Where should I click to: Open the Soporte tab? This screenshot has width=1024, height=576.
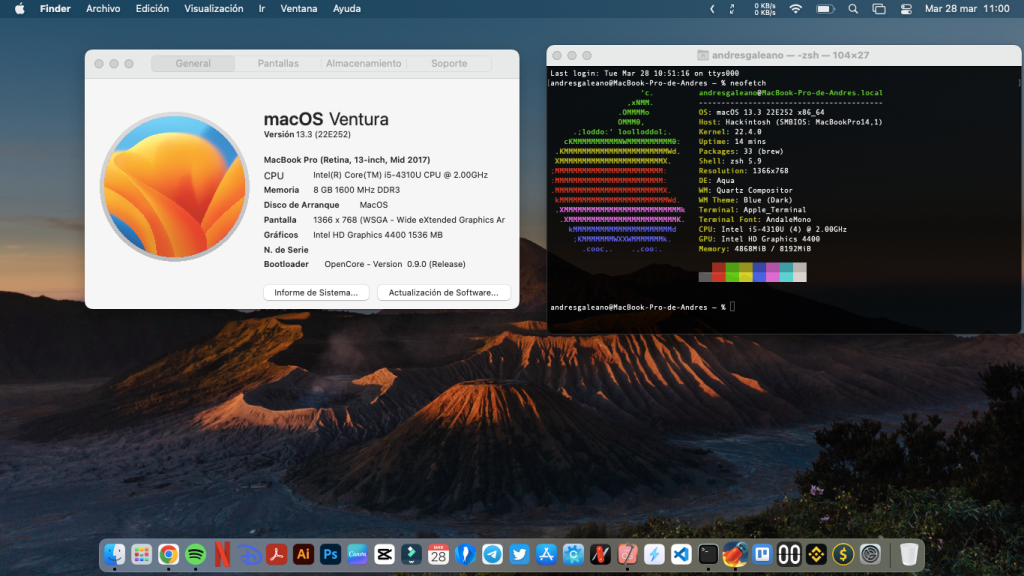point(449,63)
